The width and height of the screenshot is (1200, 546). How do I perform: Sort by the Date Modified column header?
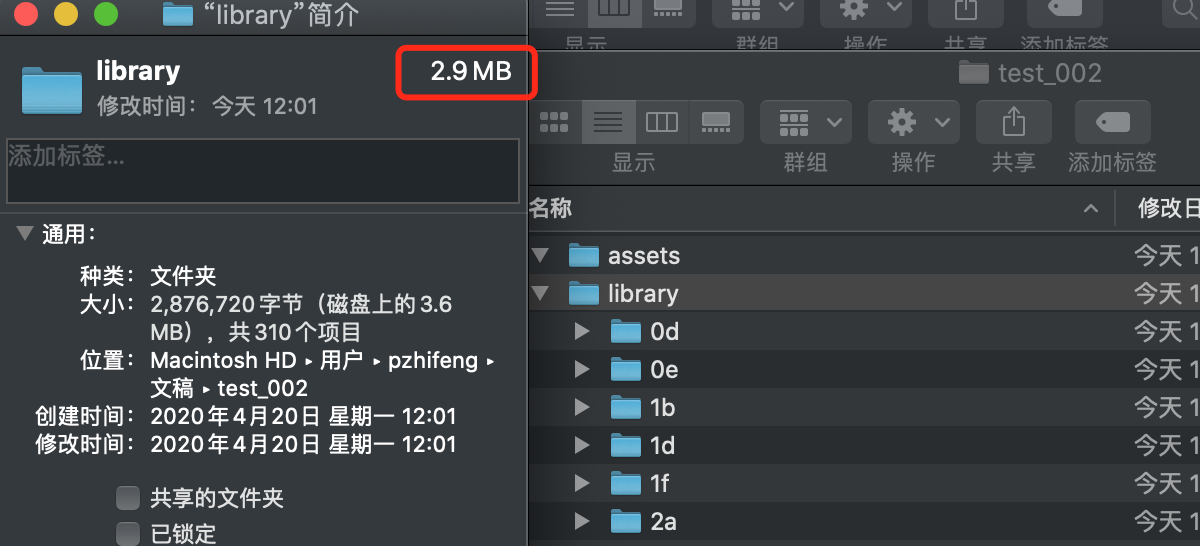pyautogui.click(x=1167, y=208)
